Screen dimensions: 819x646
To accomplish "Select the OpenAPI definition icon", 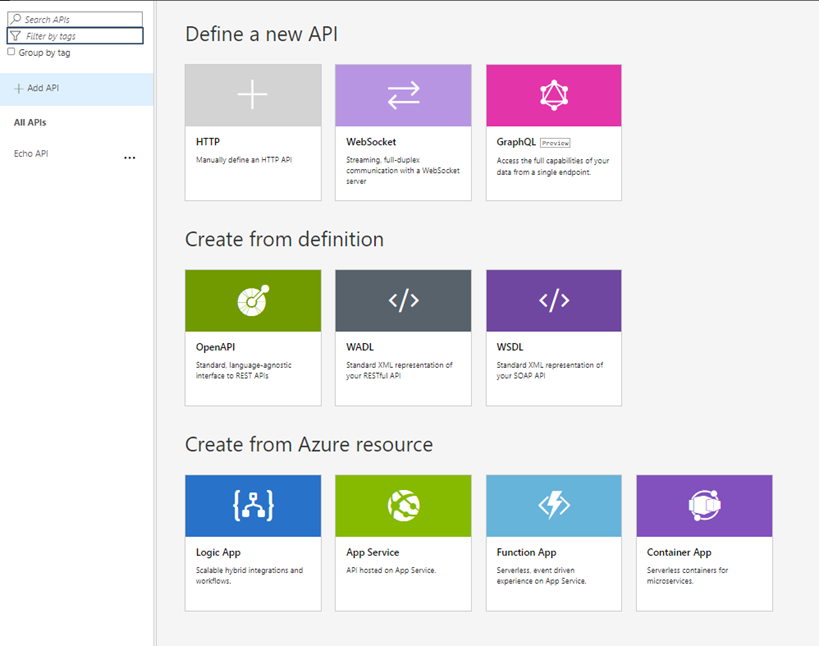I will [252, 299].
